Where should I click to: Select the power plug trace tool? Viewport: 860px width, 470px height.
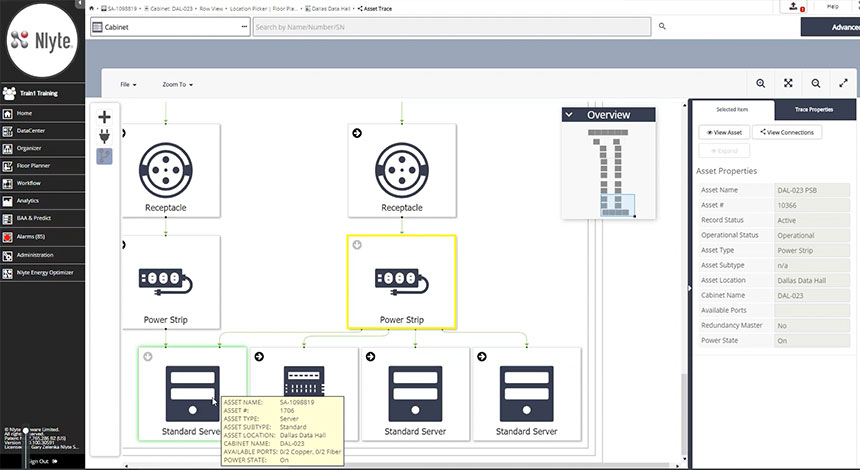[x=104, y=137]
